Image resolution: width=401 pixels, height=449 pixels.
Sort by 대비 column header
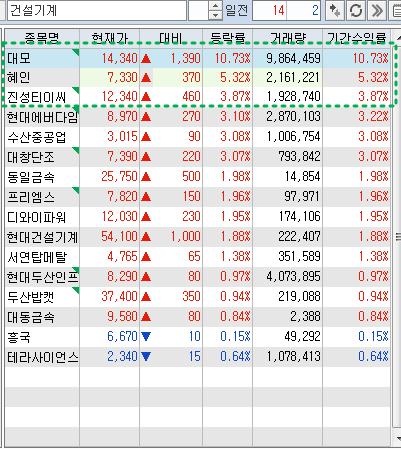pos(171,37)
